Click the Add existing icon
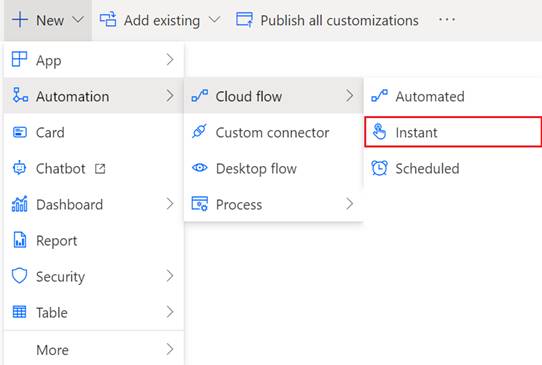Image resolution: width=542 pixels, height=365 pixels. (x=108, y=20)
